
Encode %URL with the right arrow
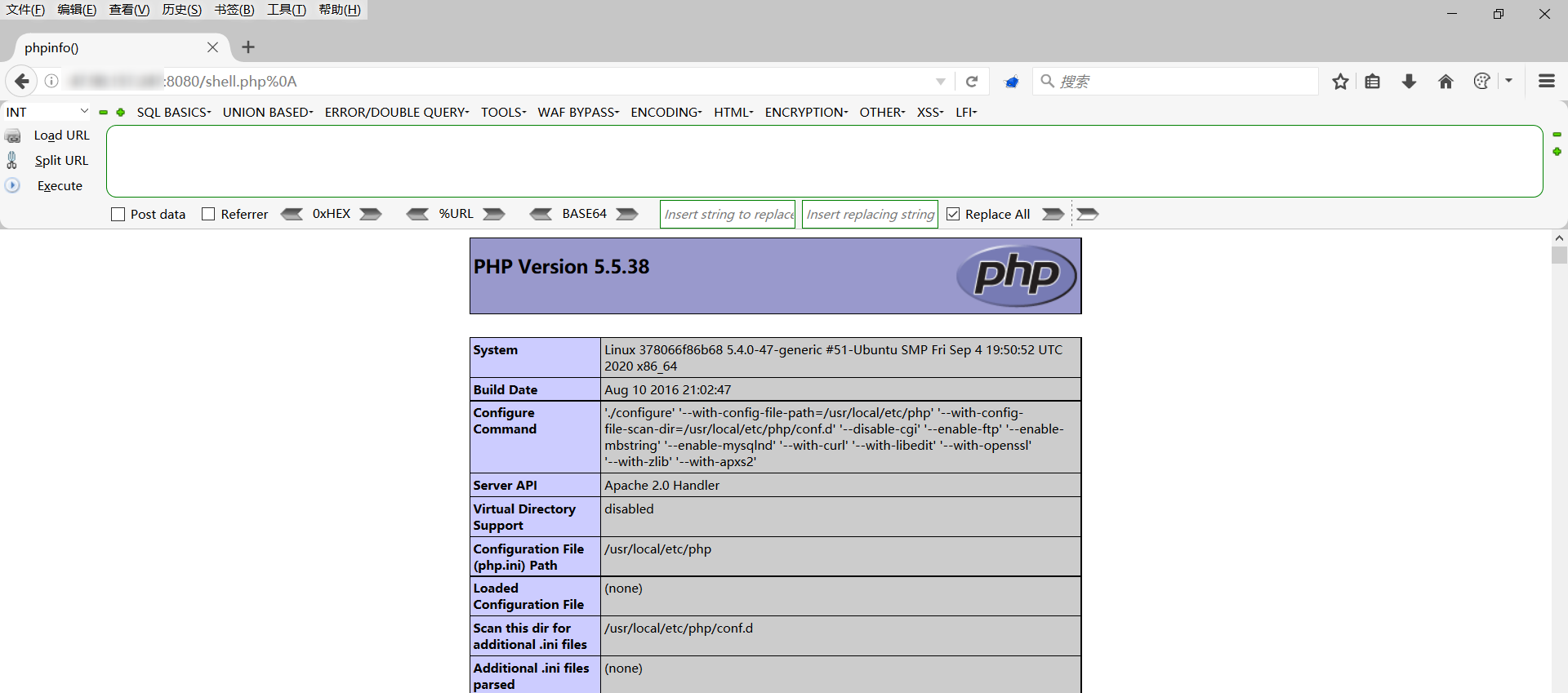coord(493,214)
